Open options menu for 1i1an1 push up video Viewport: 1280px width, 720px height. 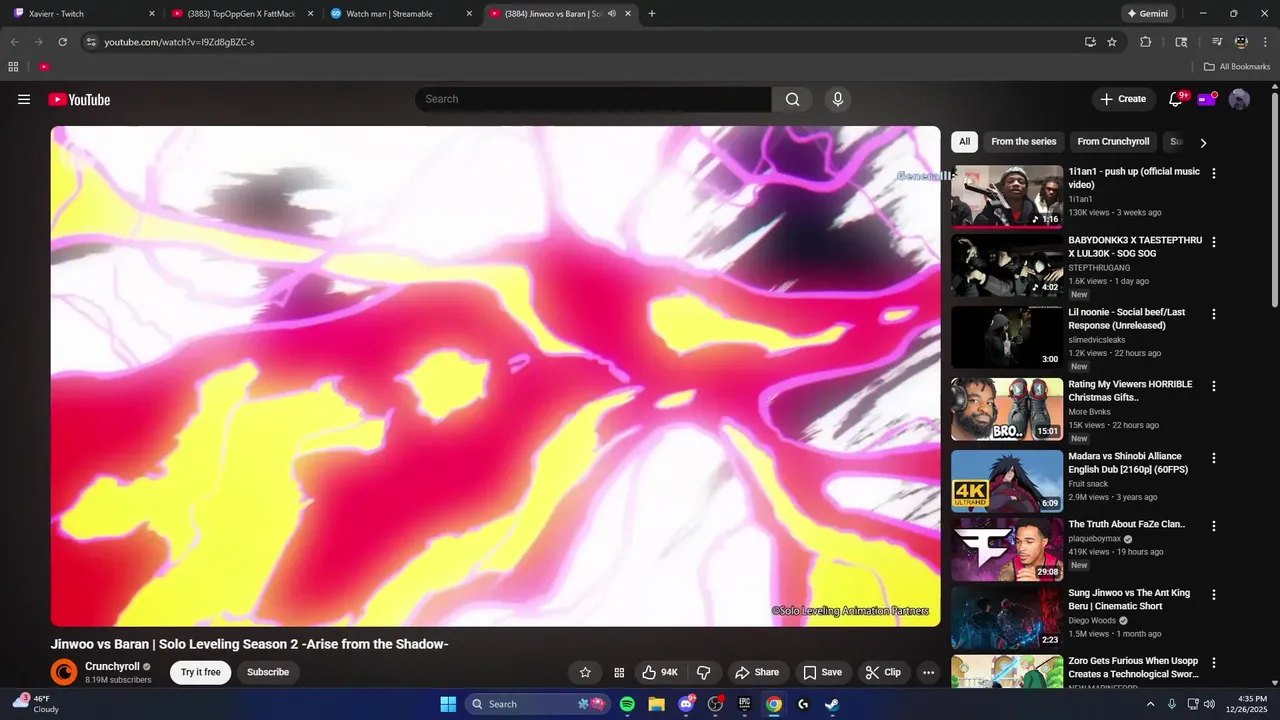coord(1214,173)
